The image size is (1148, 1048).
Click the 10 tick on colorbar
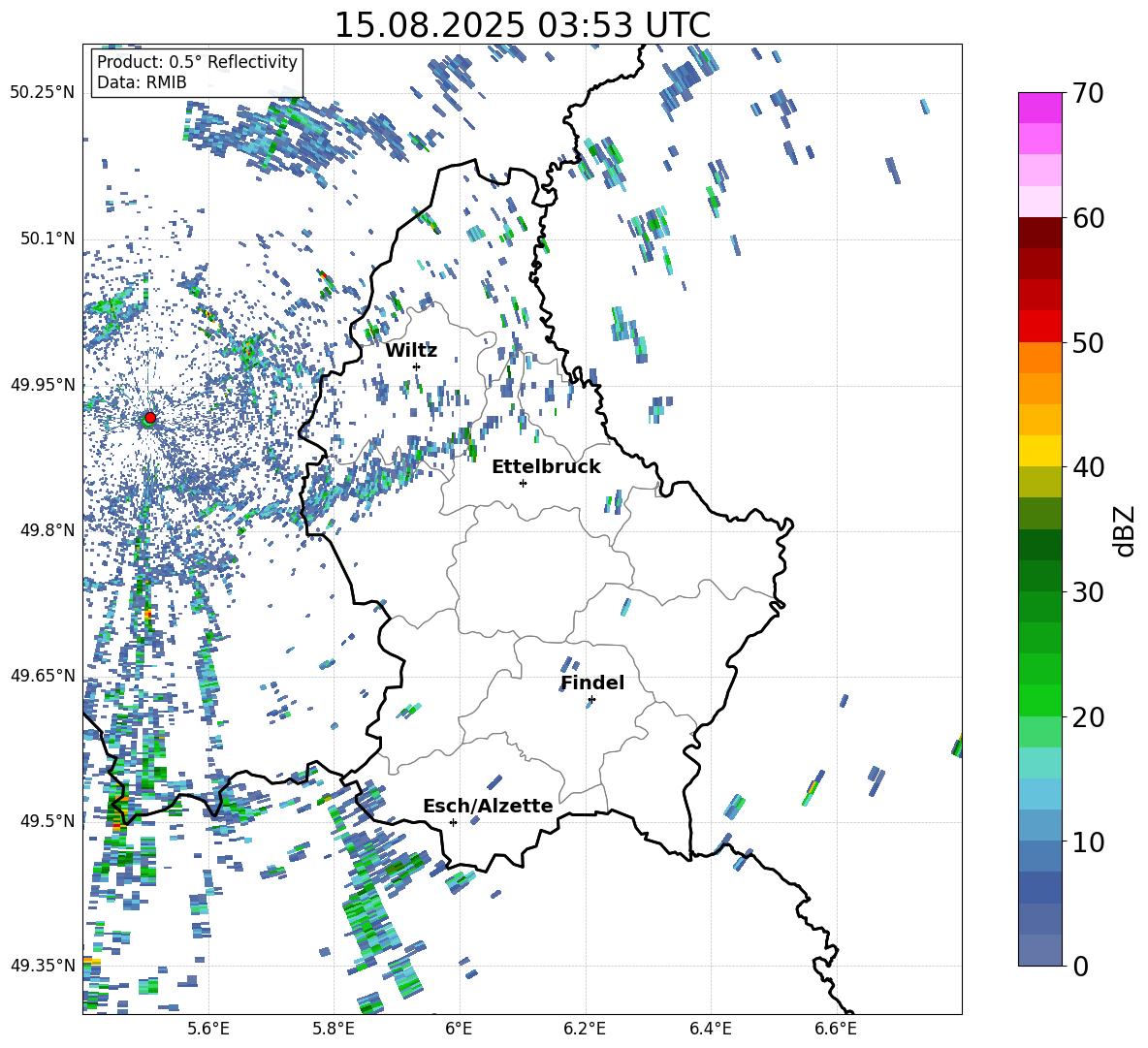tap(1087, 842)
